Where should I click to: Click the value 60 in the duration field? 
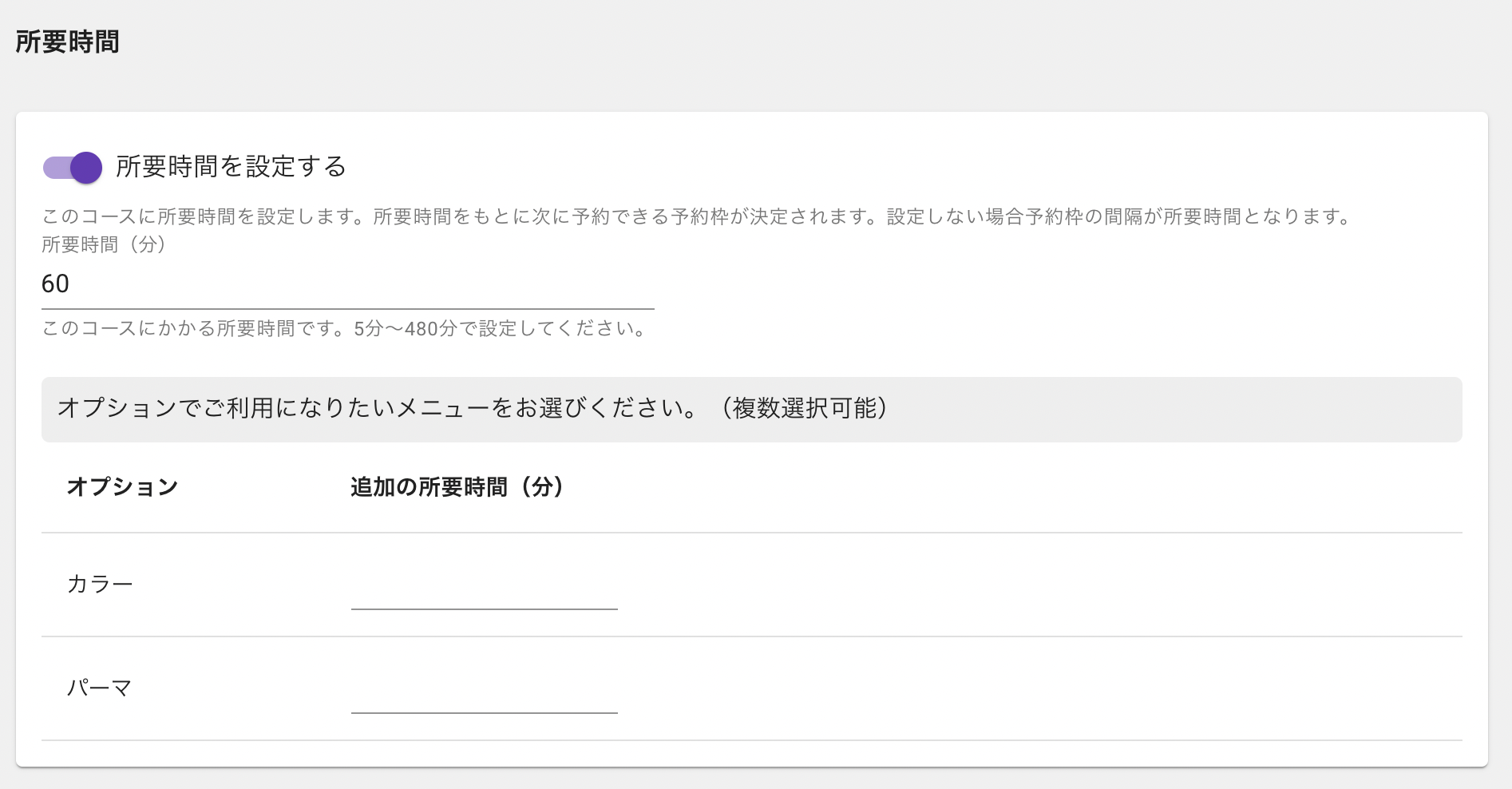55,283
